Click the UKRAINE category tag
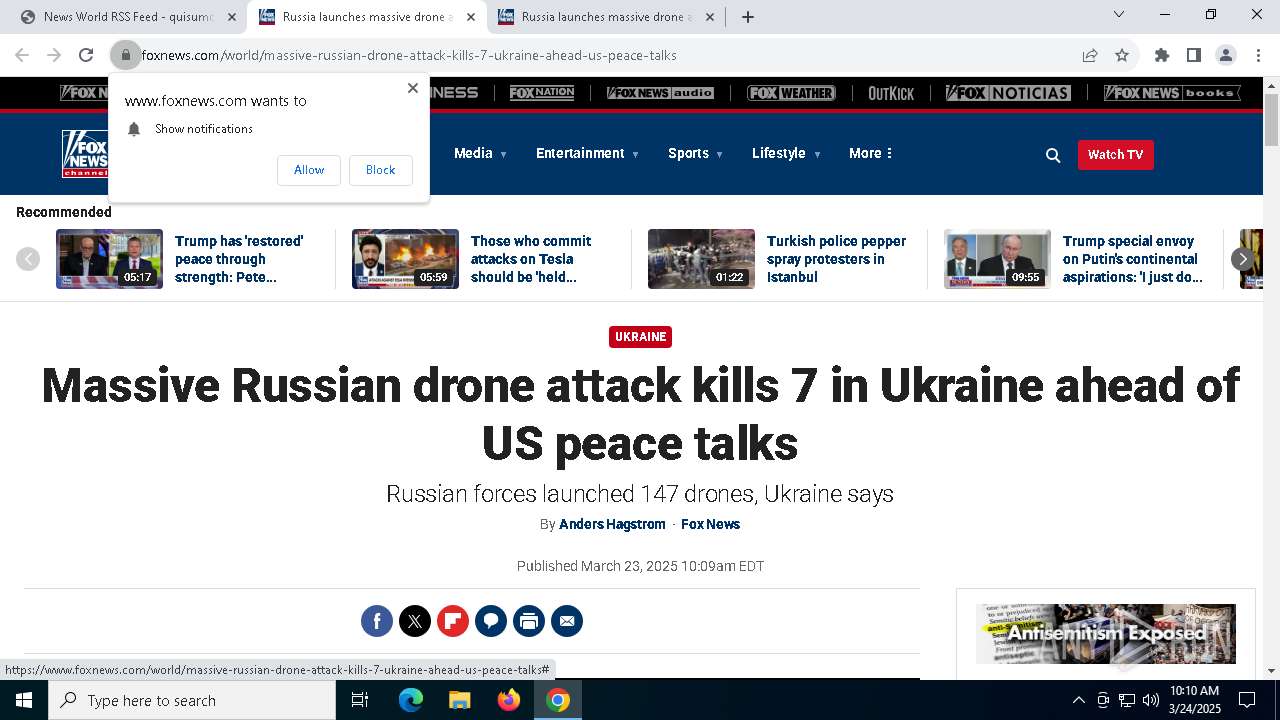The image size is (1280, 720). [x=640, y=337]
